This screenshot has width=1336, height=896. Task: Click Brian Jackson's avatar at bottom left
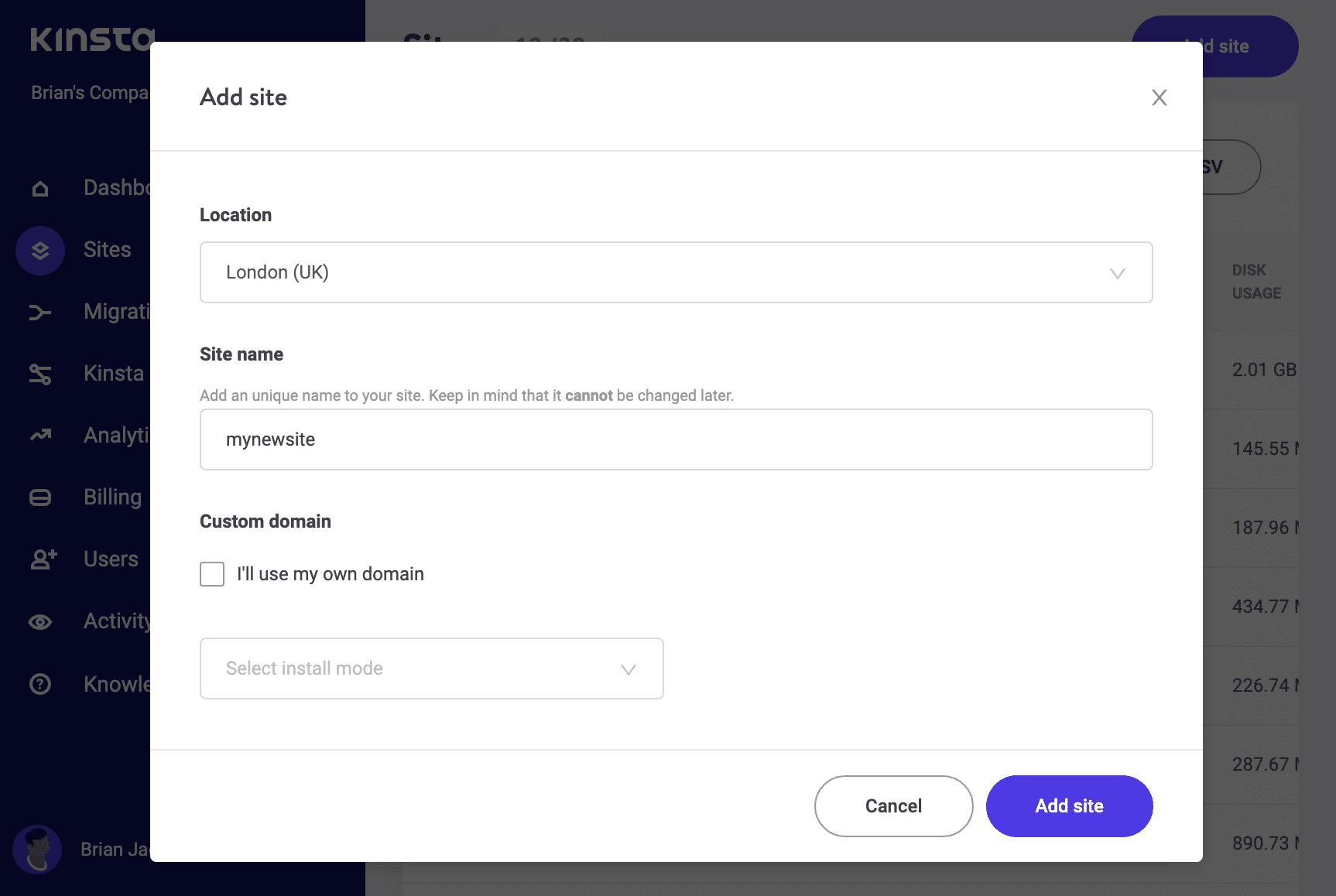click(x=38, y=850)
